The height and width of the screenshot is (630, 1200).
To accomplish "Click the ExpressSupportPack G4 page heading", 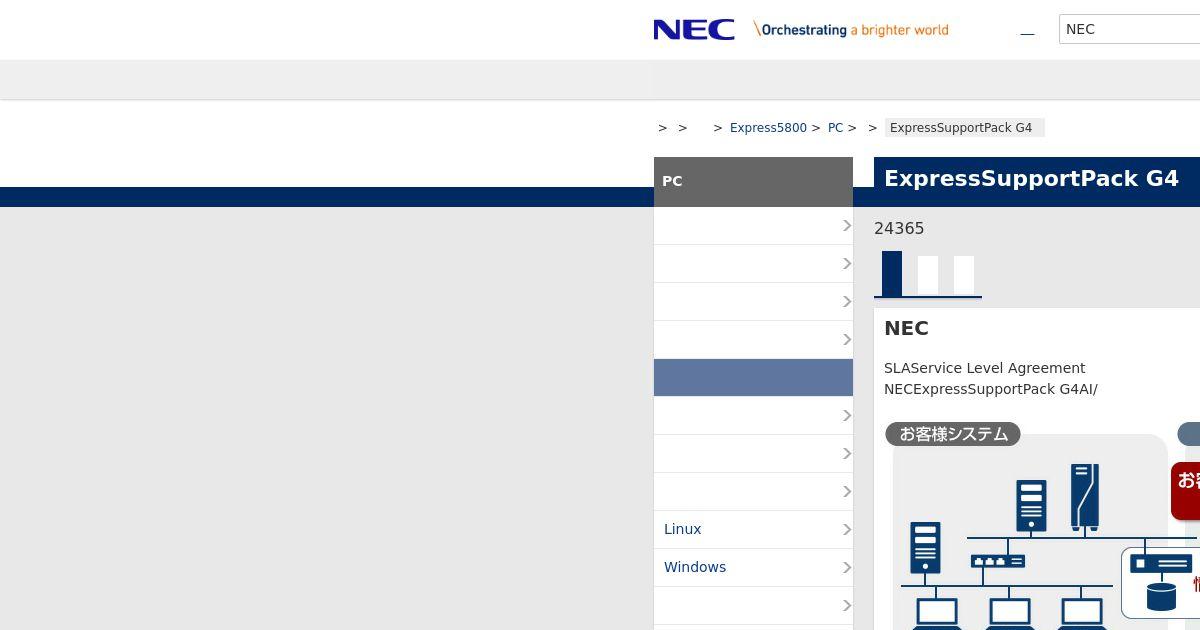I will 1031,178.
